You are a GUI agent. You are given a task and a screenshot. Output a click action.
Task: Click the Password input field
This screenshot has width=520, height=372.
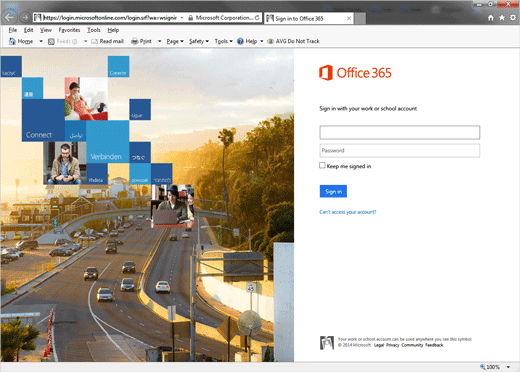point(400,151)
